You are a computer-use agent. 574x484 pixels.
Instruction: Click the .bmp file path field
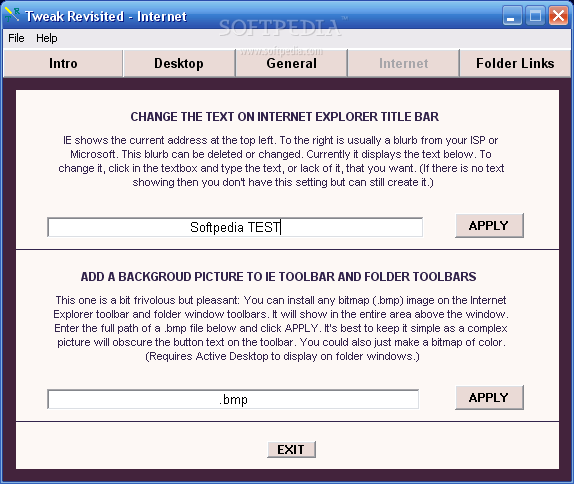click(233, 399)
